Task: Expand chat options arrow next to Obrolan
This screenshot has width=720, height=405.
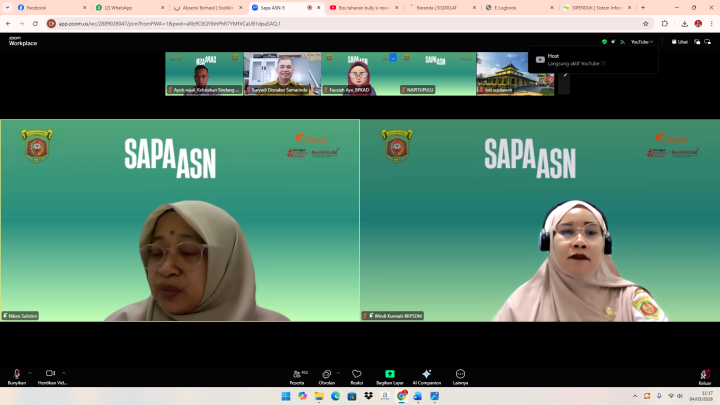Action: [x=338, y=373]
